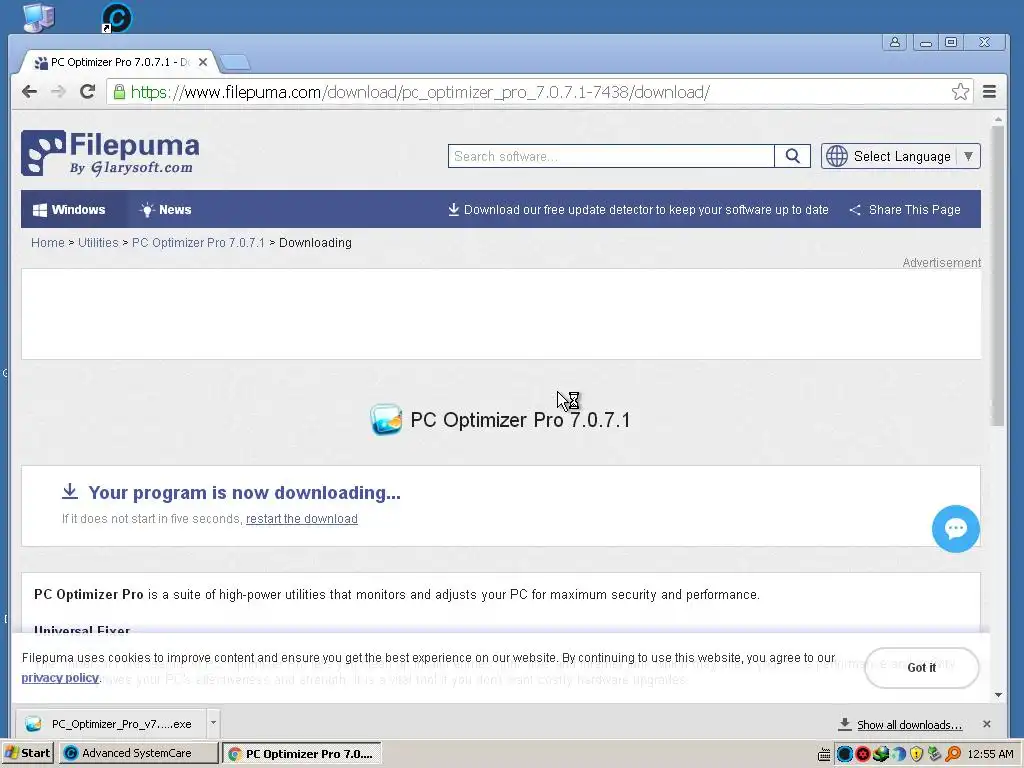Bookmark this page with the star icon
The height and width of the screenshot is (768, 1024).
tap(960, 91)
